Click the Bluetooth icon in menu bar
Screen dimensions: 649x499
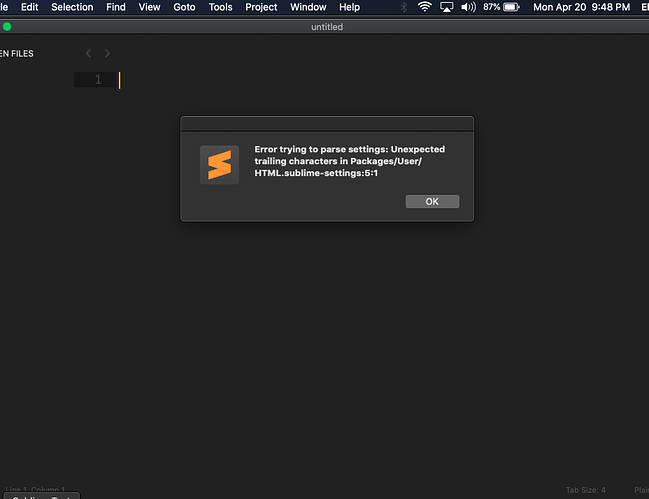(403, 7)
